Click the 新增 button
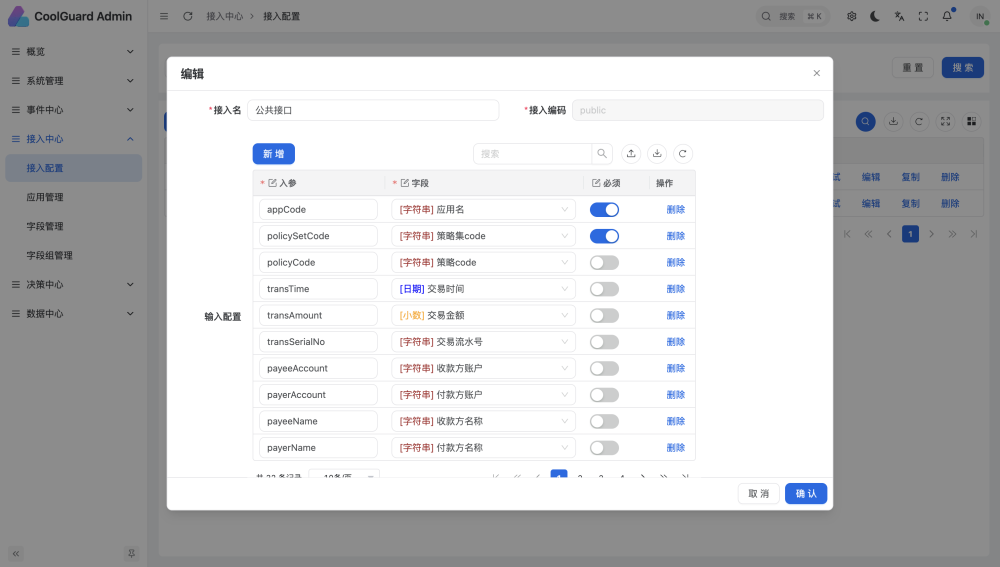 [x=273, y=154]
